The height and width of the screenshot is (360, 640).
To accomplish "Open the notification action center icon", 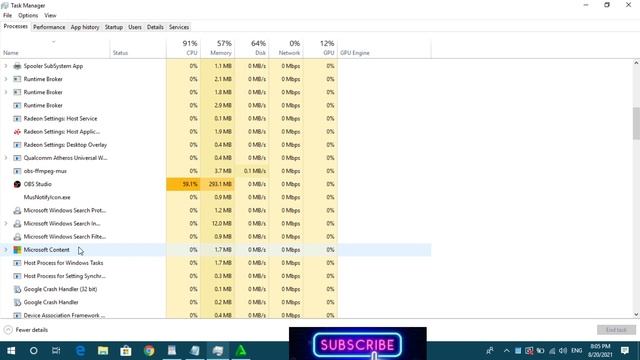I will tap(624, 350).
